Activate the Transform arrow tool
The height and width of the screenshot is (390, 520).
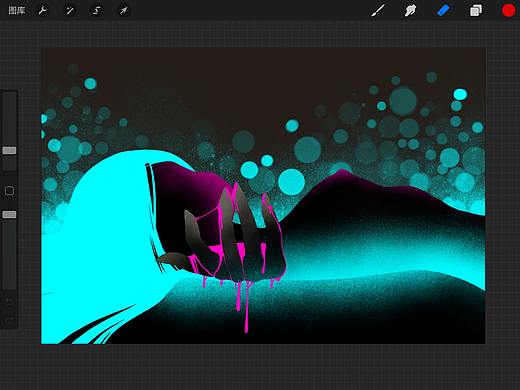(123, 11)
